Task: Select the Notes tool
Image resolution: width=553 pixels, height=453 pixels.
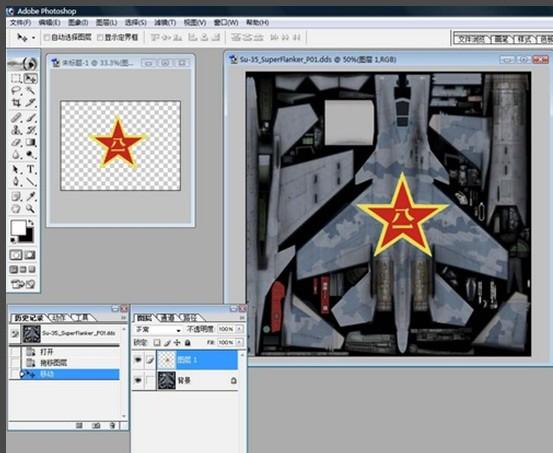Action: point(16,196)
